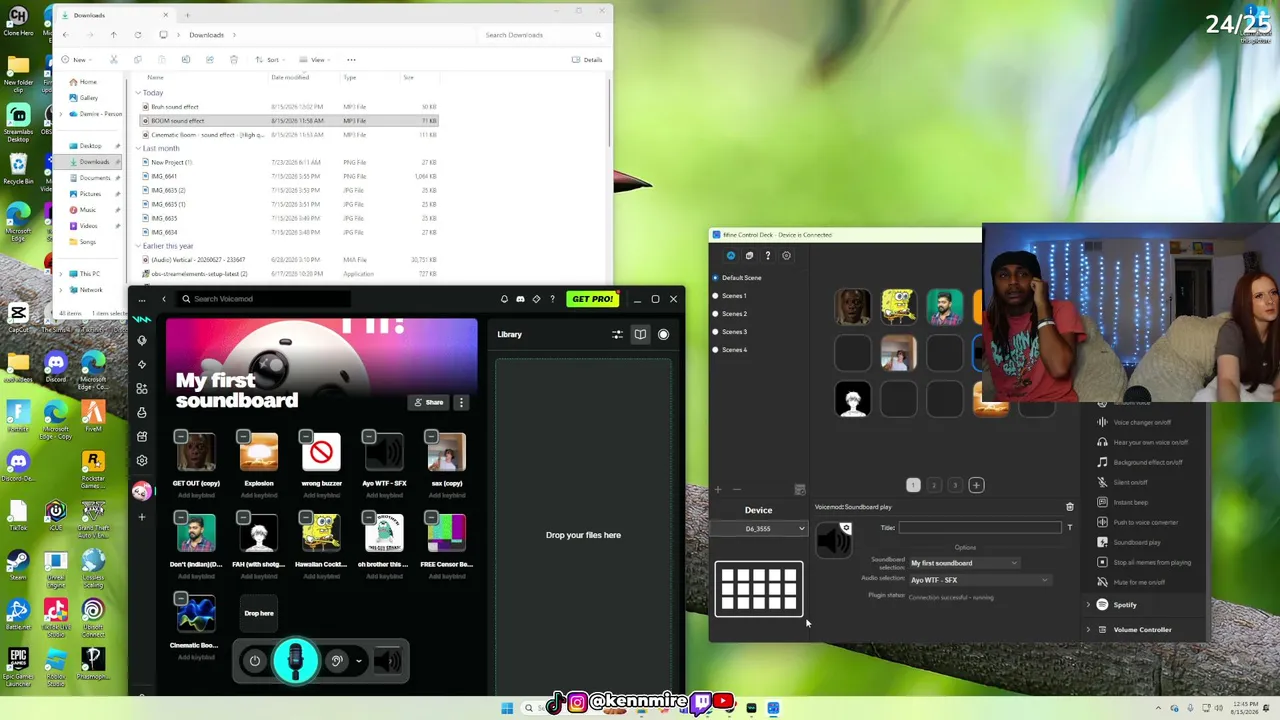The width and height of the screenshot is (1280, 720).
Task: Open the Device D6_3555 dropdown
Action: coord(759,529)
